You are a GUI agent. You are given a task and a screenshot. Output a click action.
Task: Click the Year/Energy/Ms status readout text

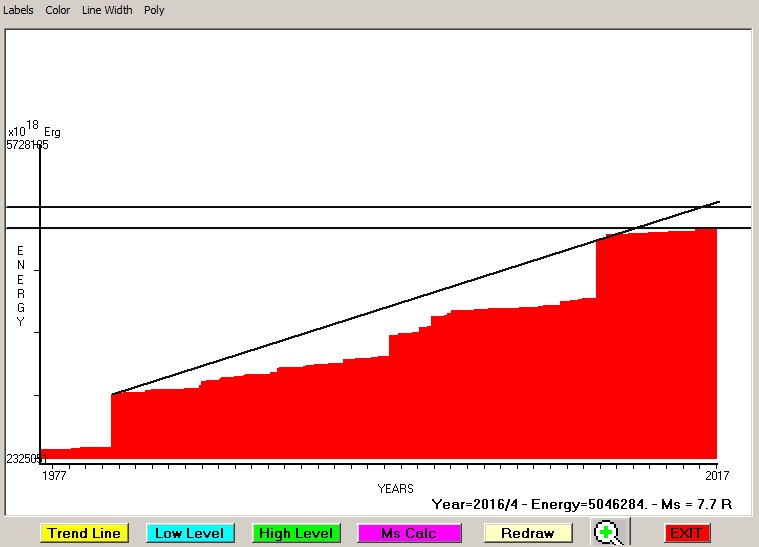pos(581,505)
